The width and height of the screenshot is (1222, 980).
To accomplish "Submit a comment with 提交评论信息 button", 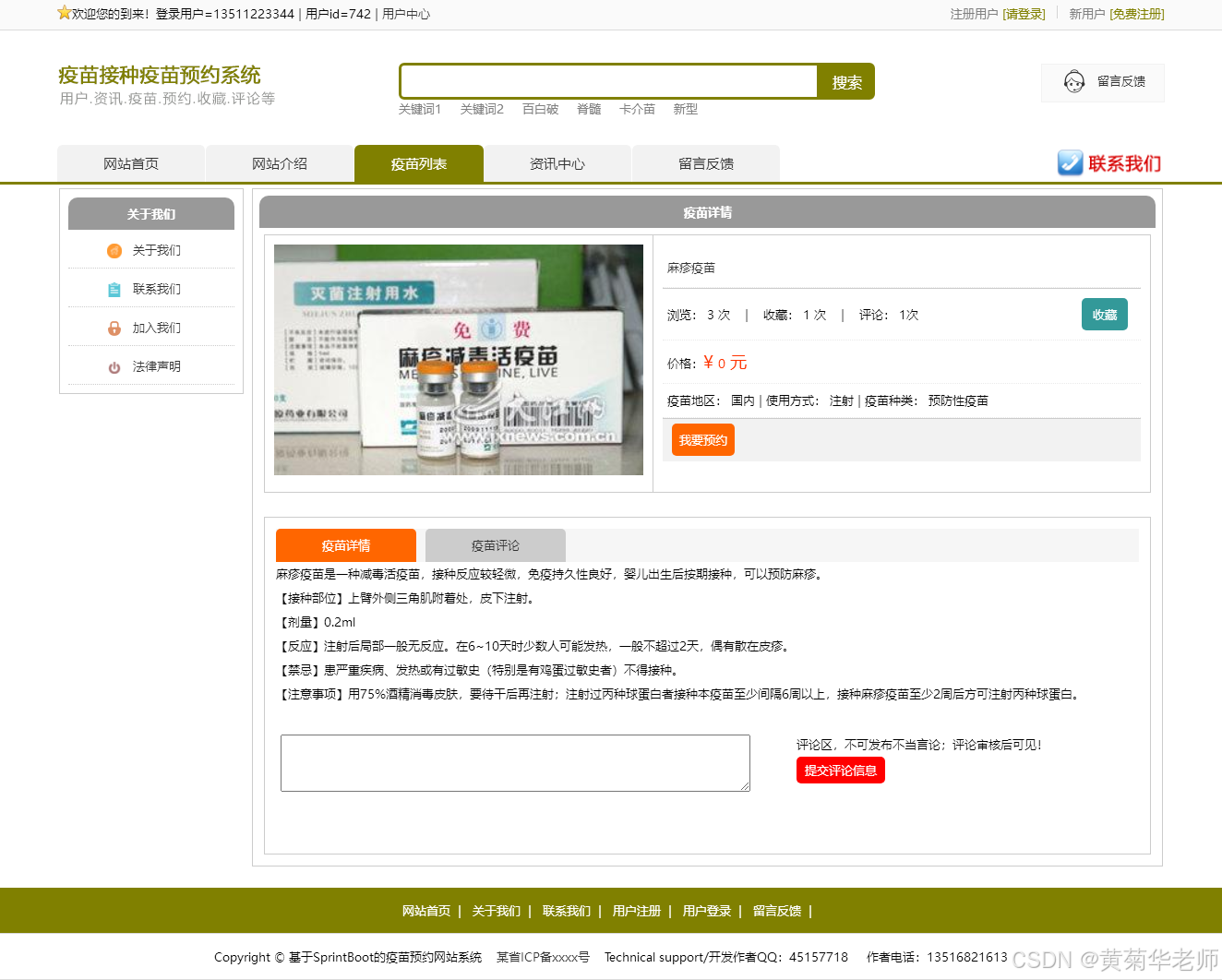I will (840, 770).
